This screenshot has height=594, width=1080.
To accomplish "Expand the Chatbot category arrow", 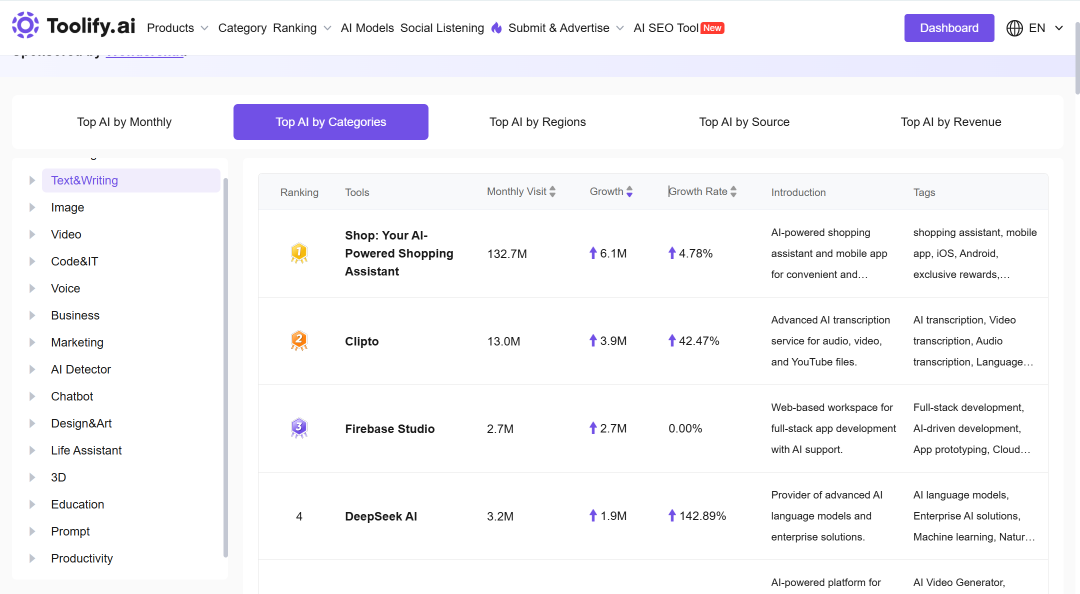I will pos(32,396).
